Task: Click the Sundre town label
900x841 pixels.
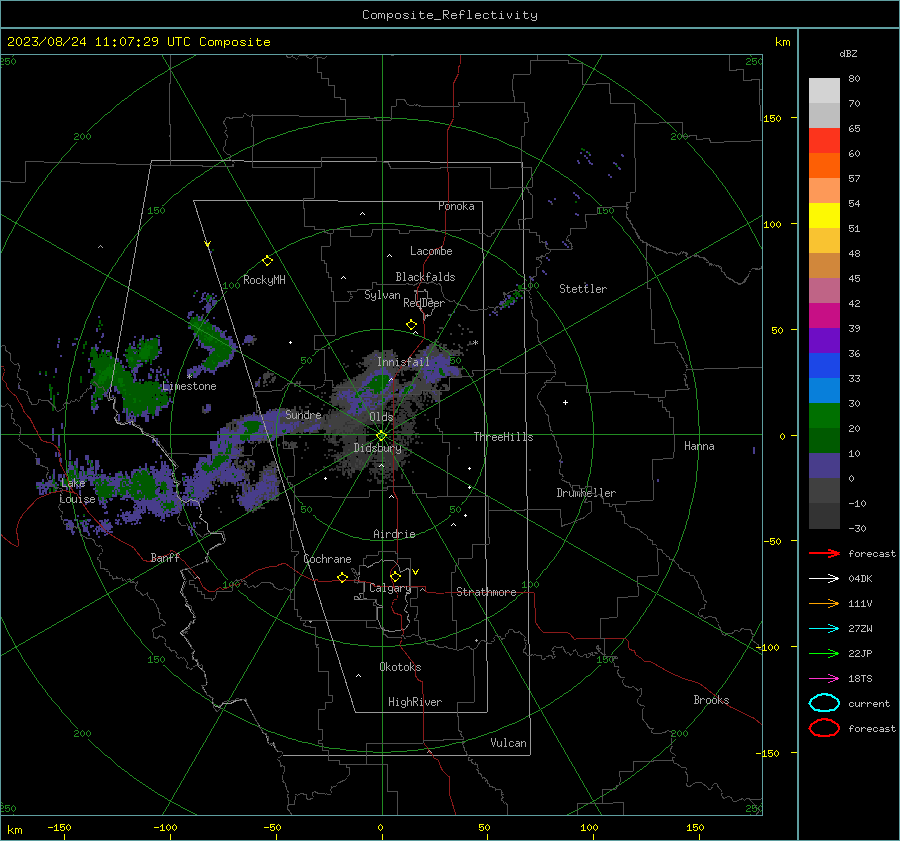Action: coord(303,415)
